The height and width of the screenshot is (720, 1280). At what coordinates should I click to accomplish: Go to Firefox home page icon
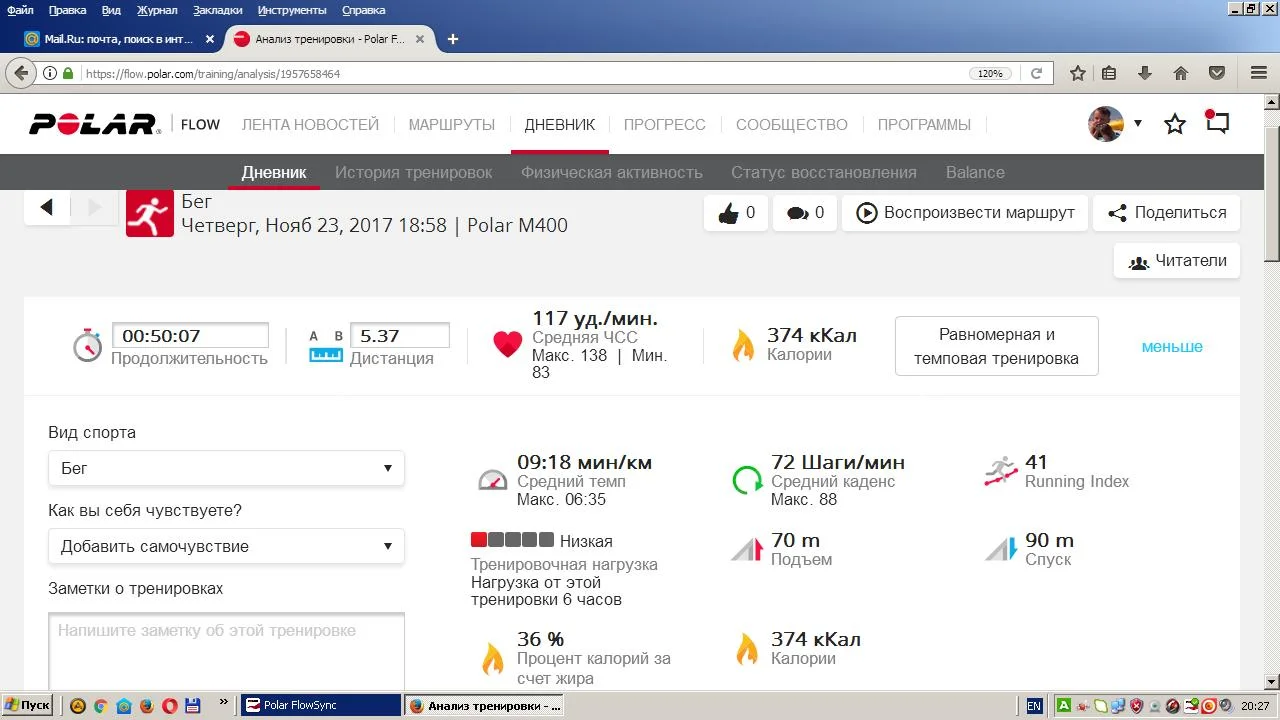click(x=1181, y=73)
